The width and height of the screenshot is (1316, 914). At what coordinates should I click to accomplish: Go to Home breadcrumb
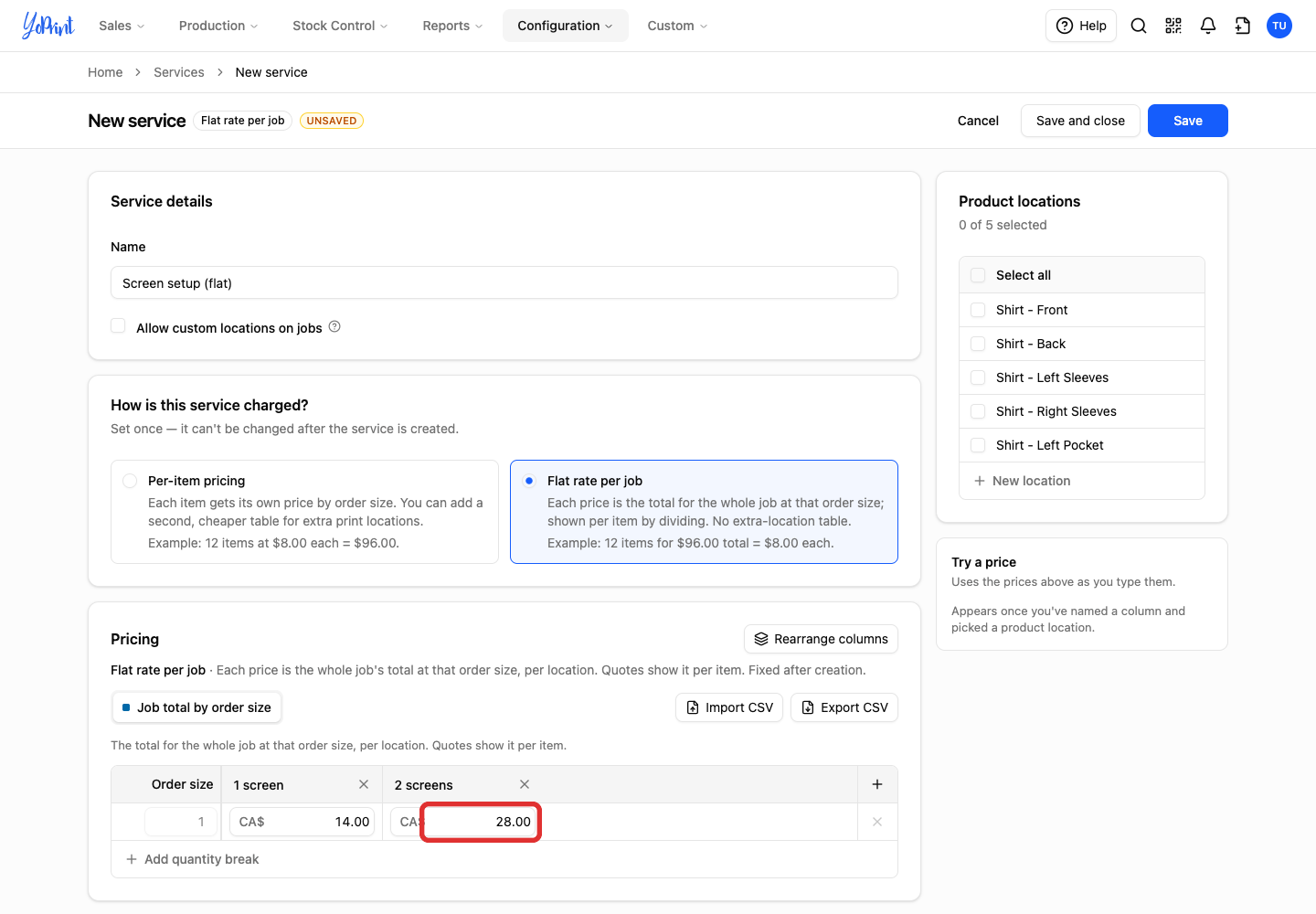pyautogui.click(x=105, y=72)
